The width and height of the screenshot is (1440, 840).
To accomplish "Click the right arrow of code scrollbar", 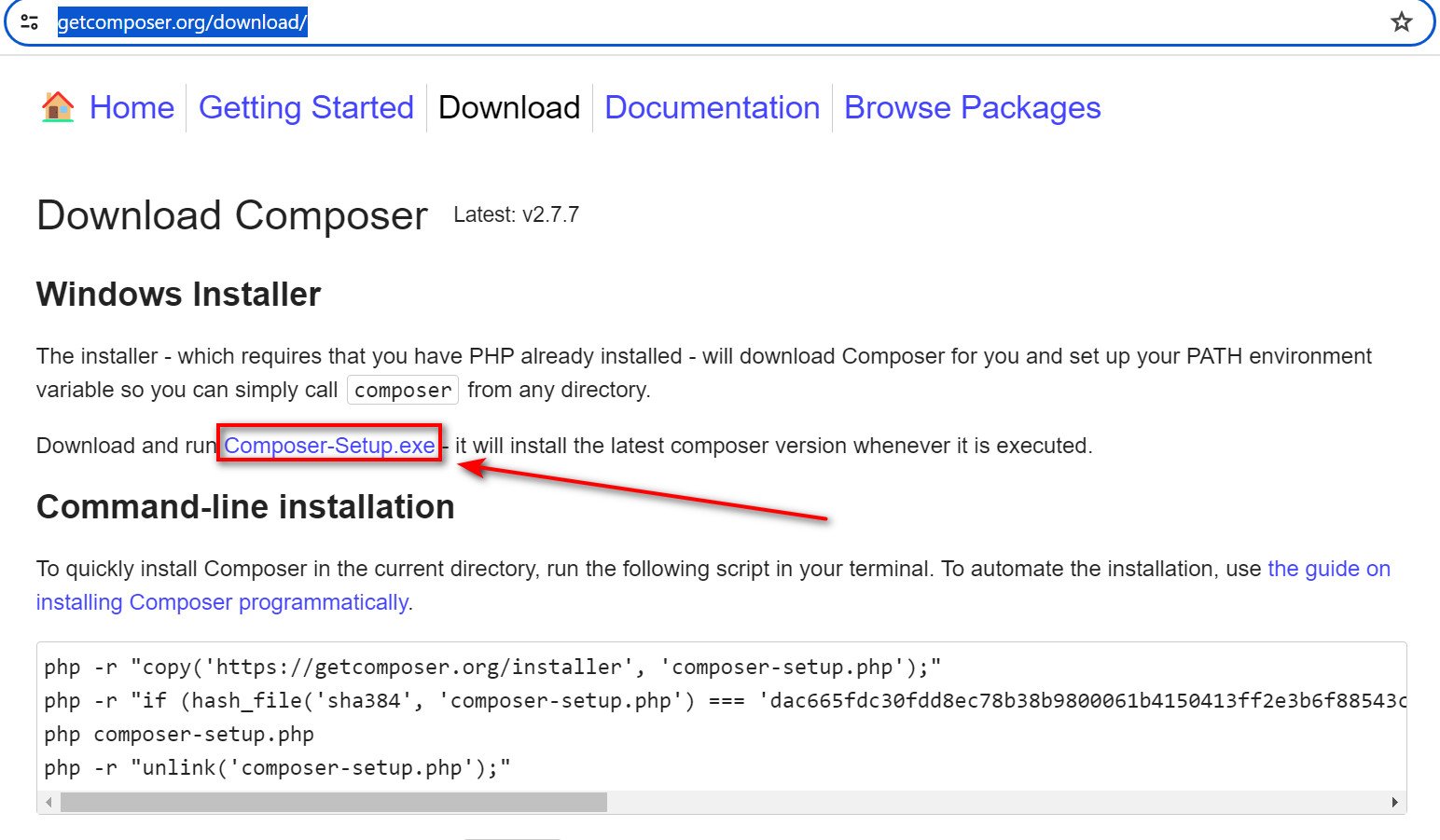I will 1394,802.
